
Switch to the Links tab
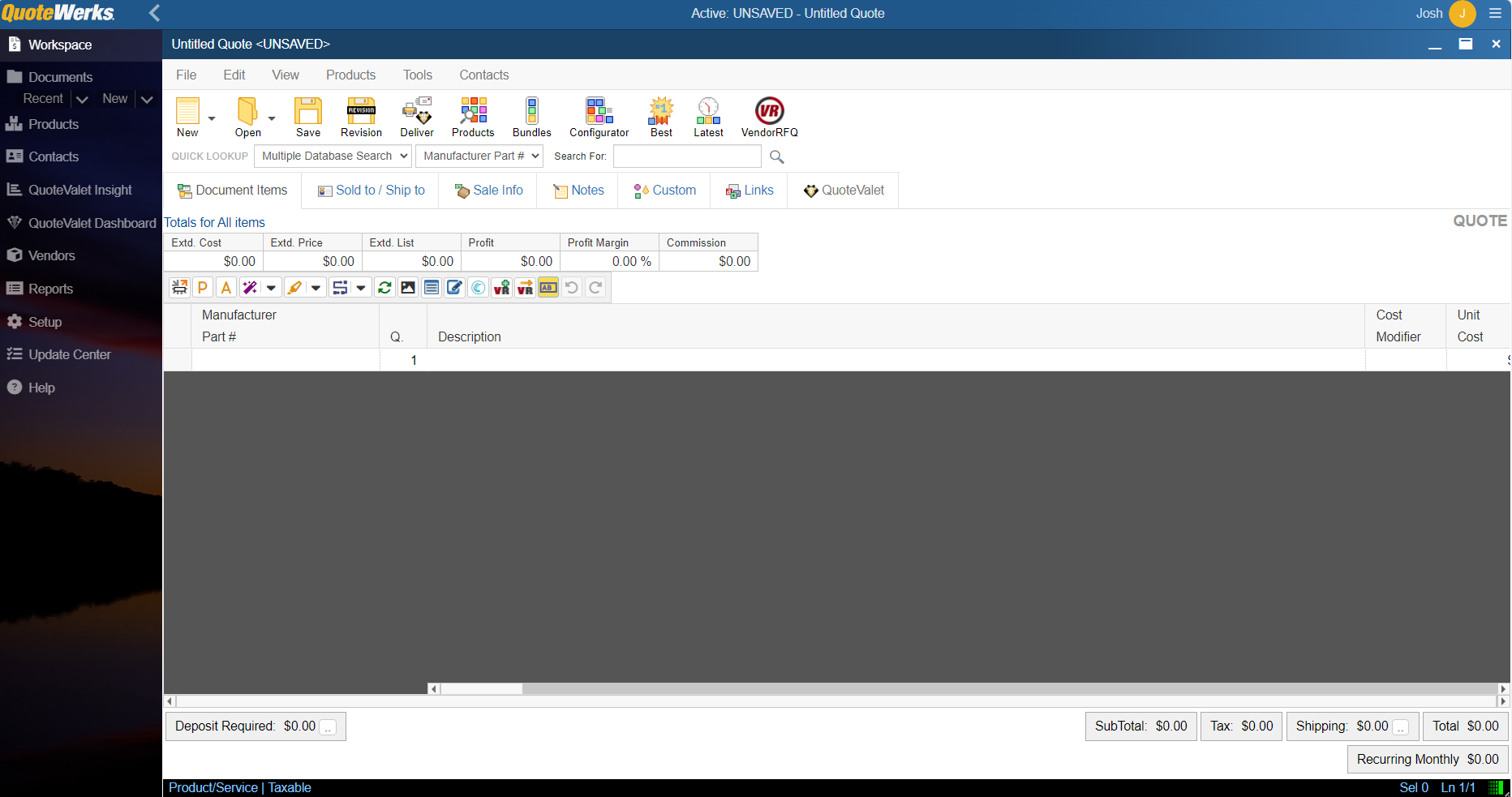pyautogui.click(x=750, y=191)
